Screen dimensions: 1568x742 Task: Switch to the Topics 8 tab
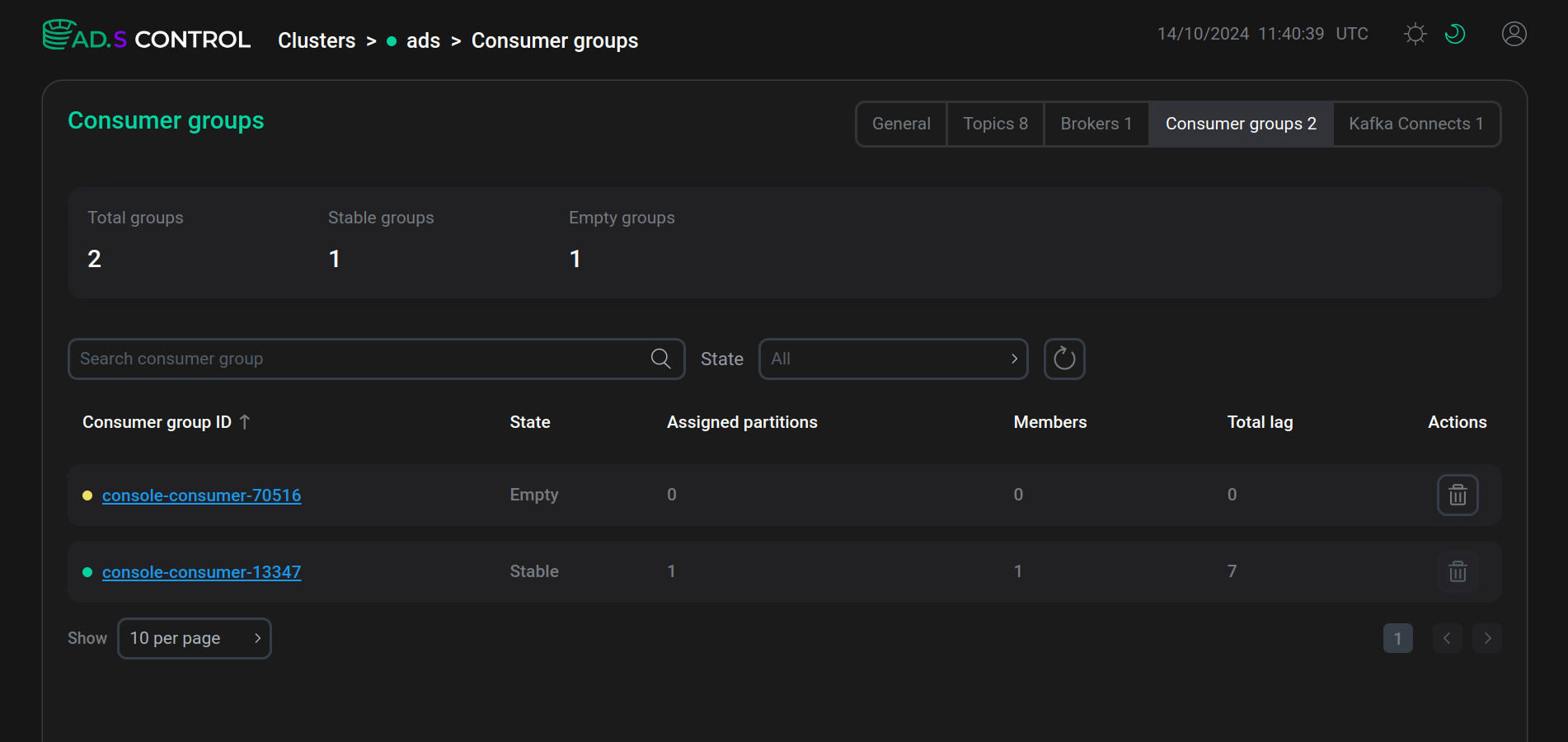pyautogui.click(x=995, y=124)
